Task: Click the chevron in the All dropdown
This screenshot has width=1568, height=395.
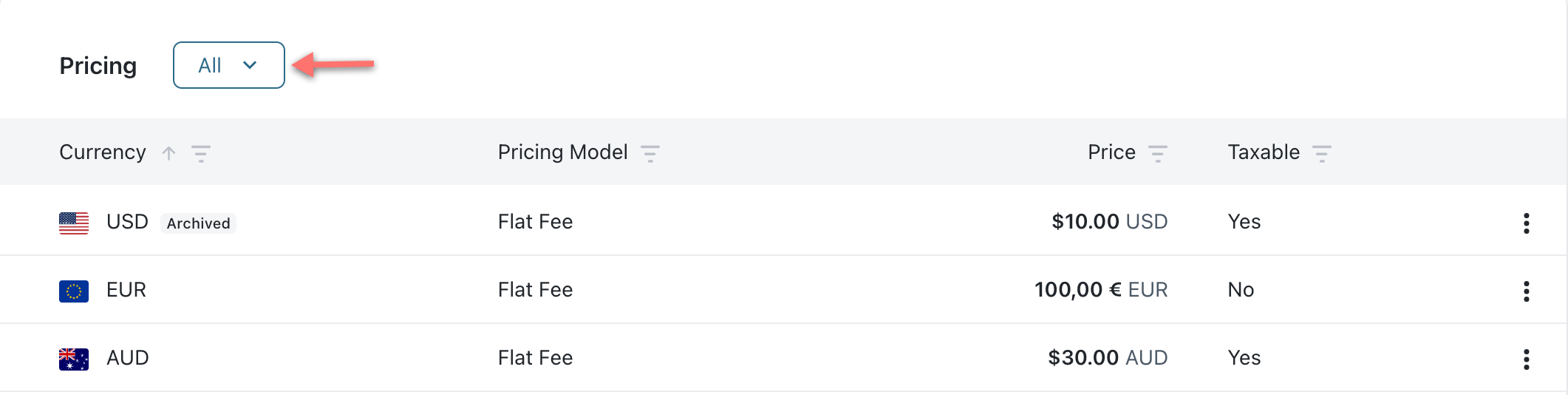Action: click(250, 65)
